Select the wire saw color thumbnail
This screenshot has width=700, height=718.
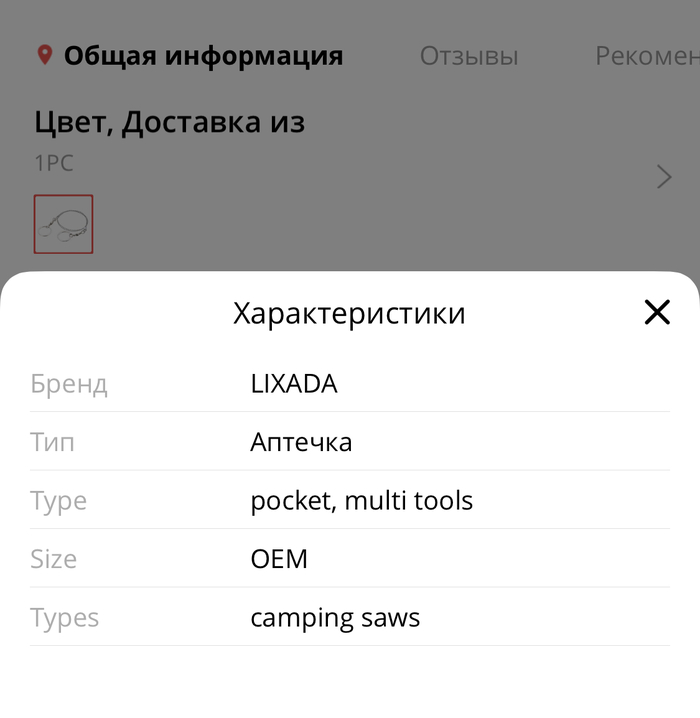point(63,224)
